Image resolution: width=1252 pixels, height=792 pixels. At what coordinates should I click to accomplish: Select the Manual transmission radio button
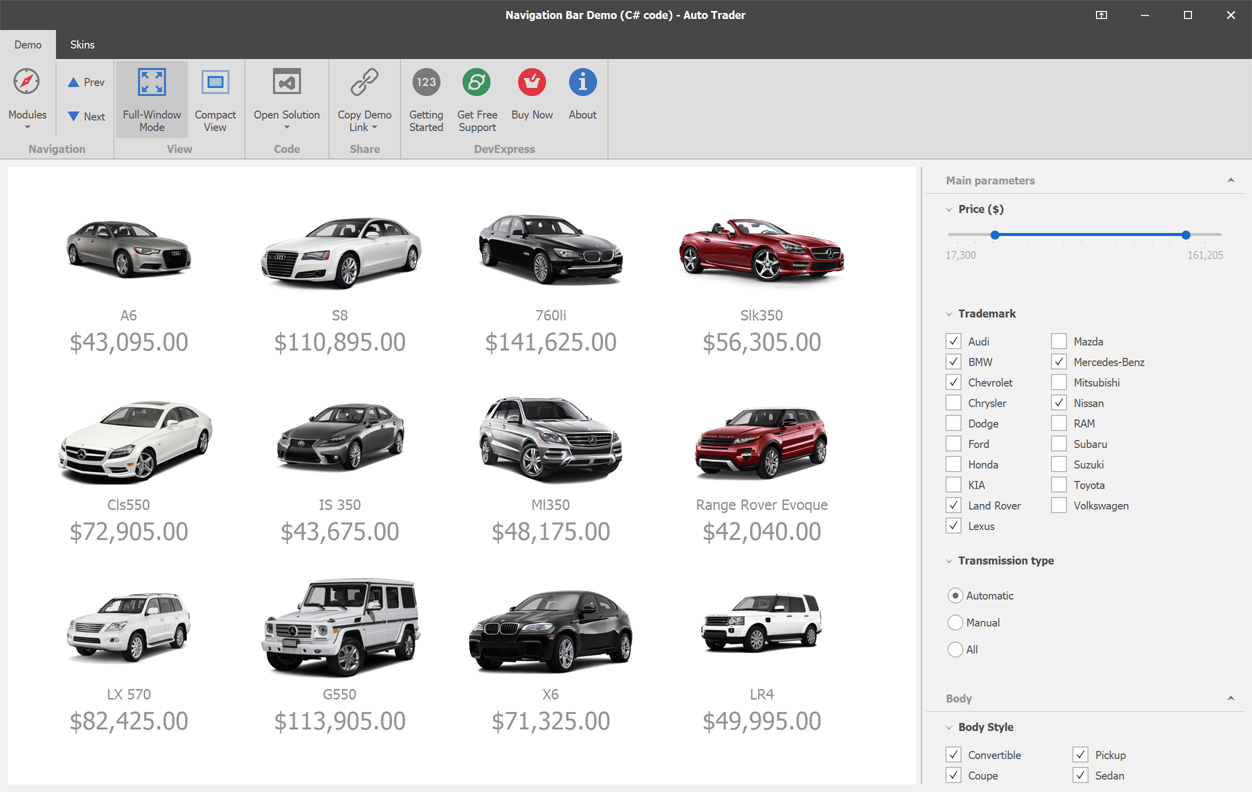point(955,622)
